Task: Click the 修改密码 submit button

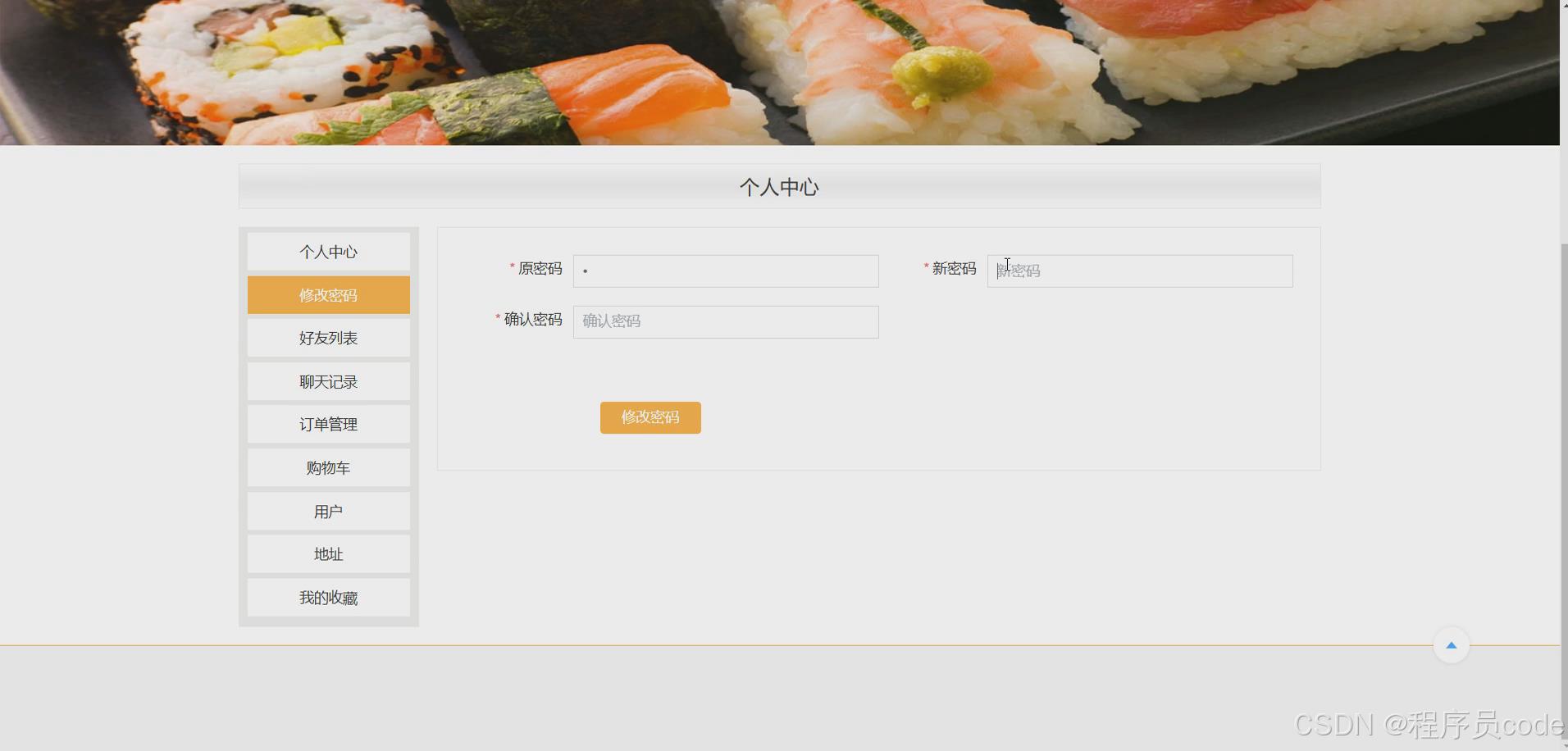Action: click(650, 417)
